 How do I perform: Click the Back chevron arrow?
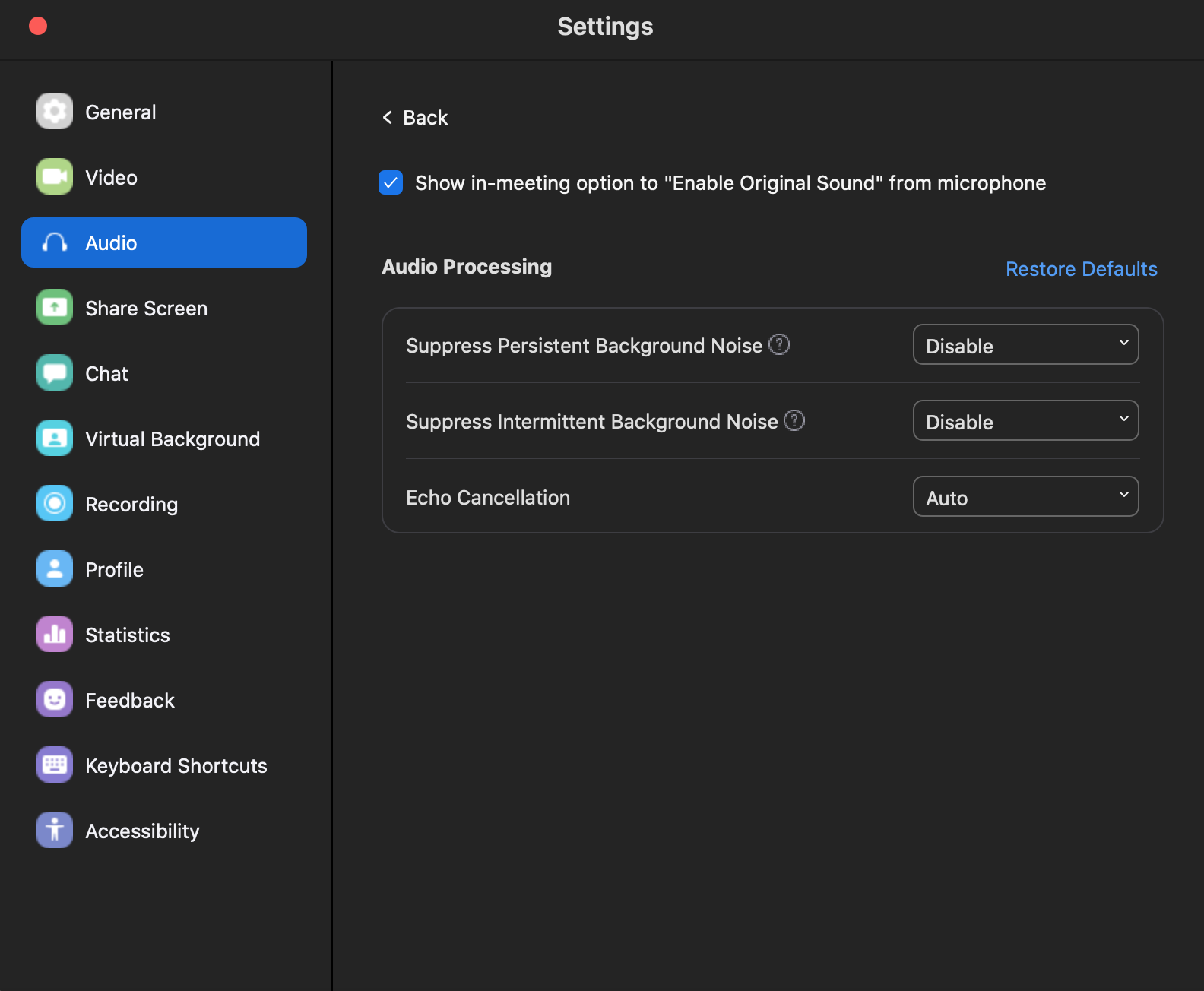(388, 117)
